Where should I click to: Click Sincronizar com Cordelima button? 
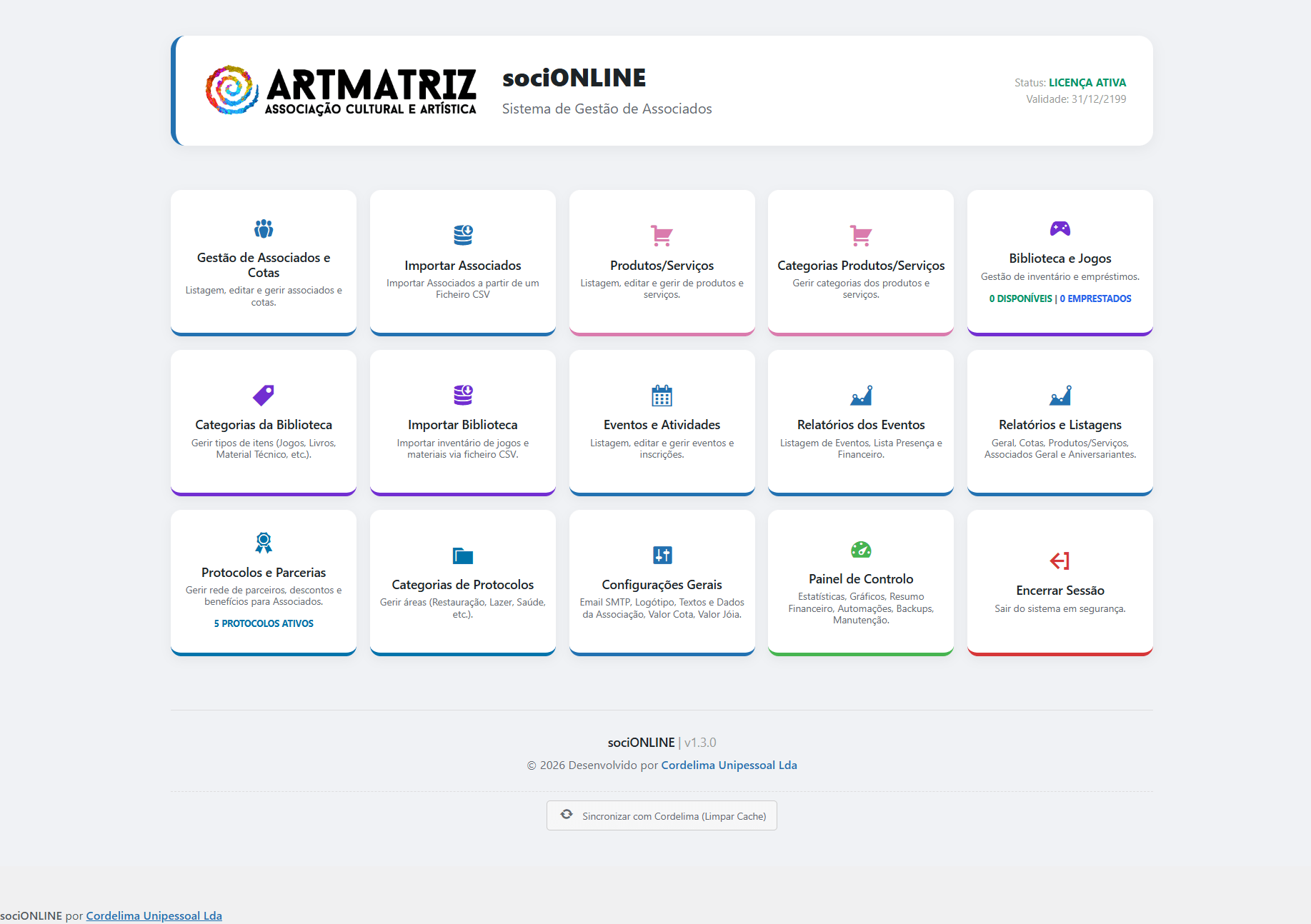coord(662,815)
